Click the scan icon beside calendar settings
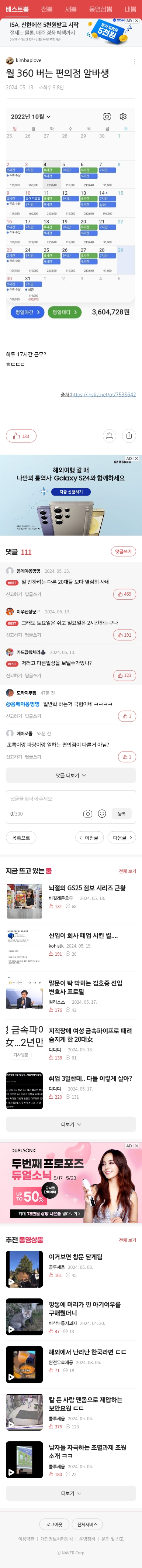 pos(107,116)
